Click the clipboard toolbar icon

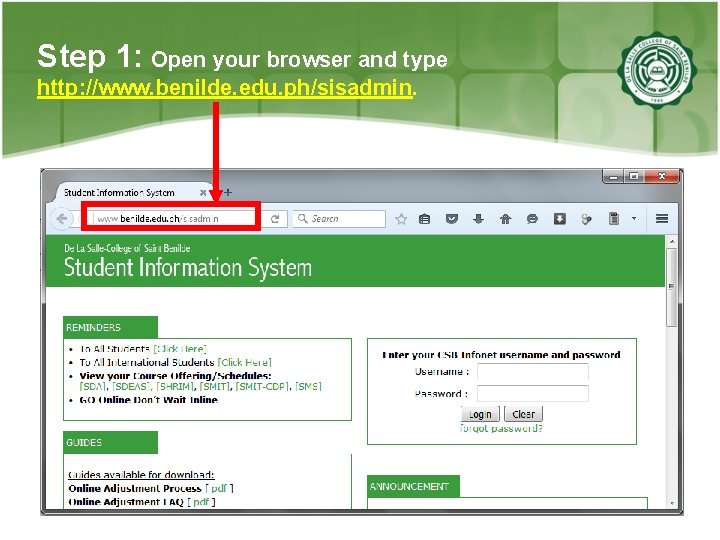pos(614,219)
